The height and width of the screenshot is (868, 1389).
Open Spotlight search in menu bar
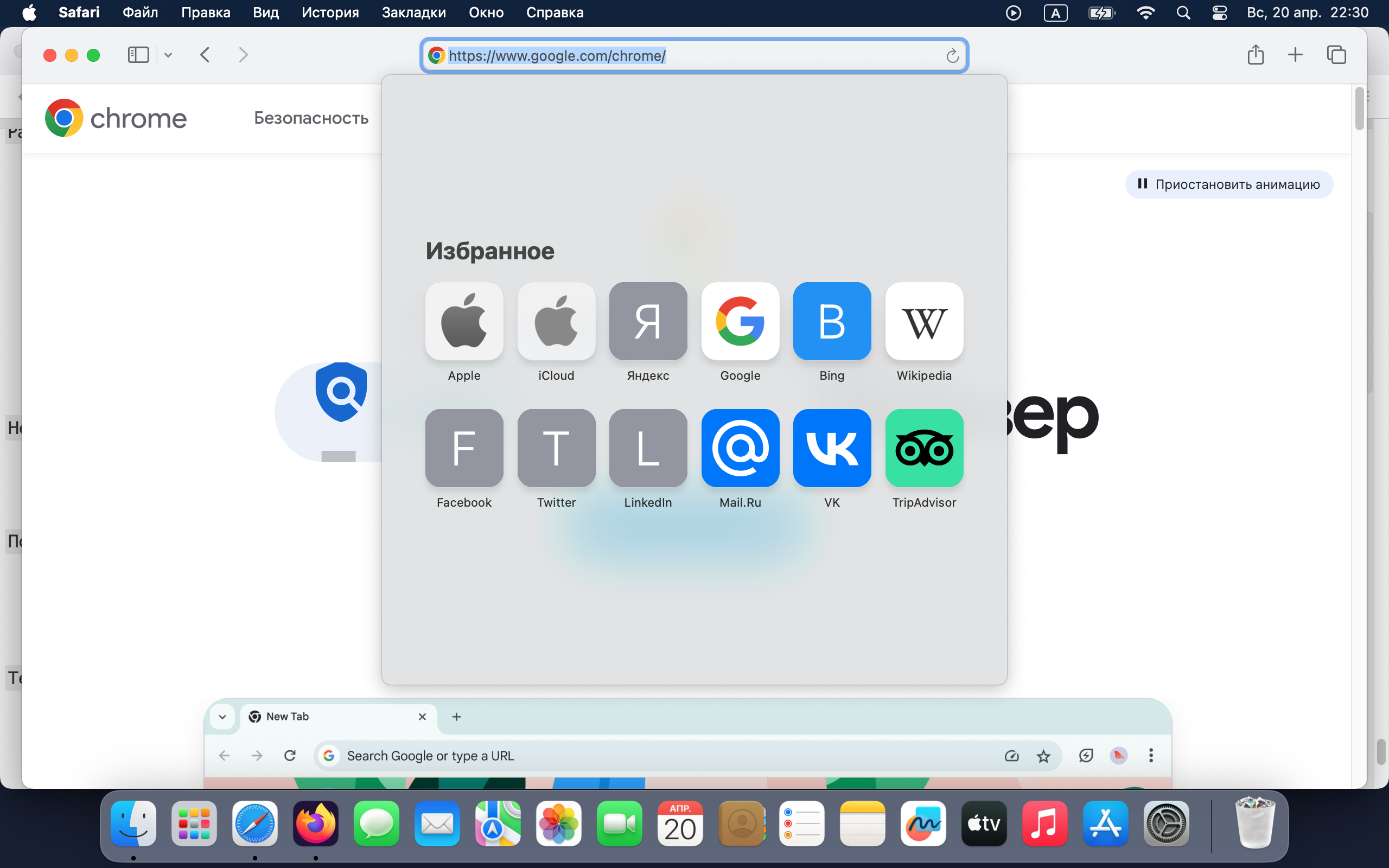(x=1183, y=12)
